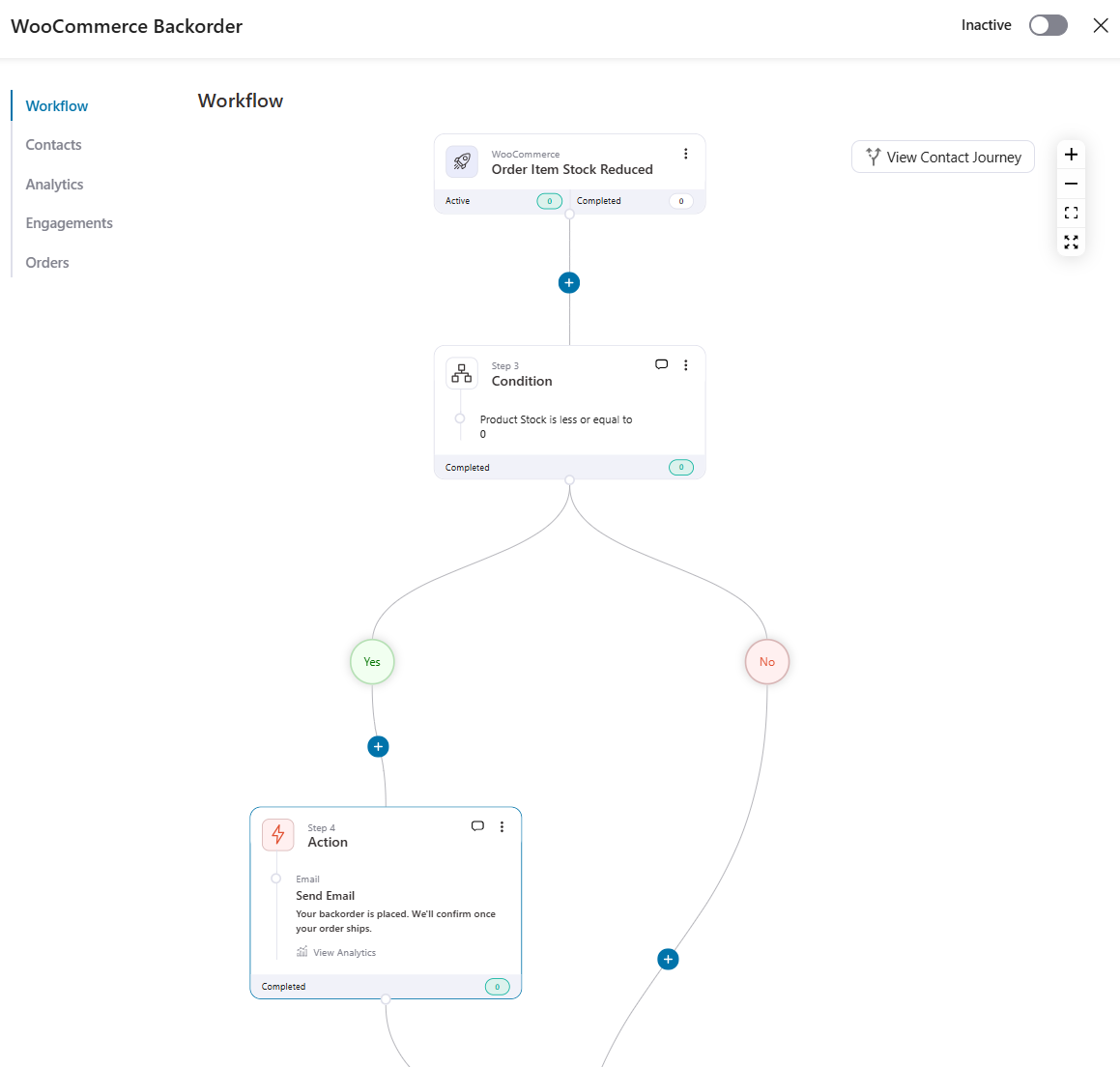Click View Contact Journey button
Viewport: 1120px width, 1067px height.
(943, 157)
